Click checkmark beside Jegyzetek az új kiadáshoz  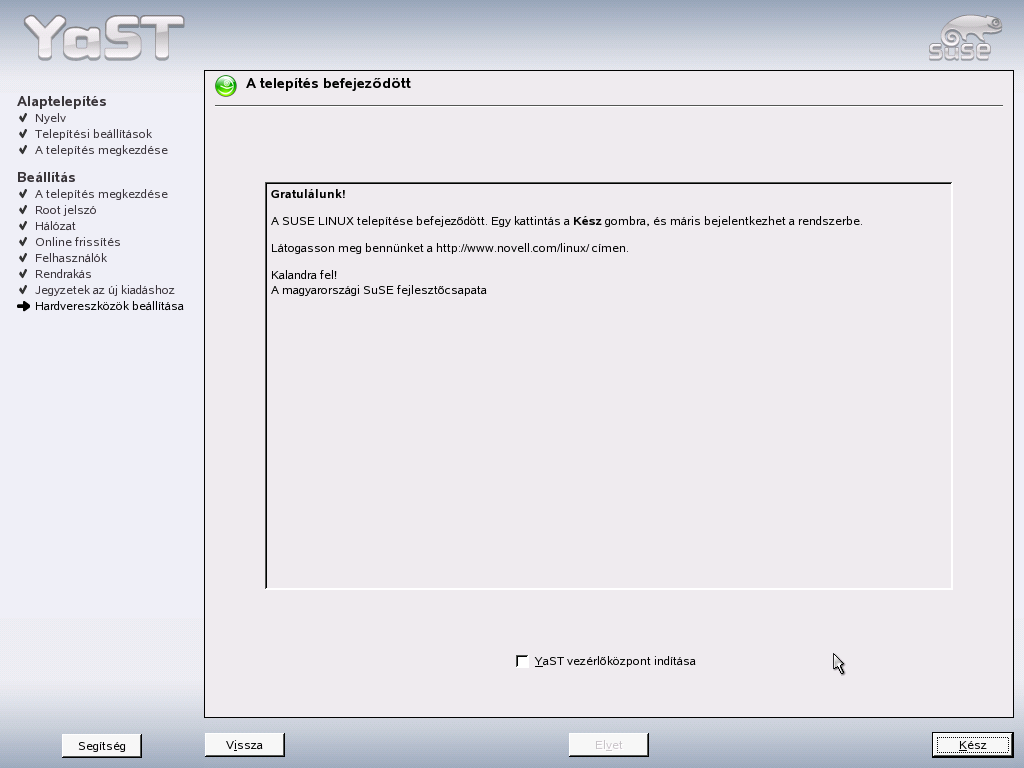pos(24,290)
